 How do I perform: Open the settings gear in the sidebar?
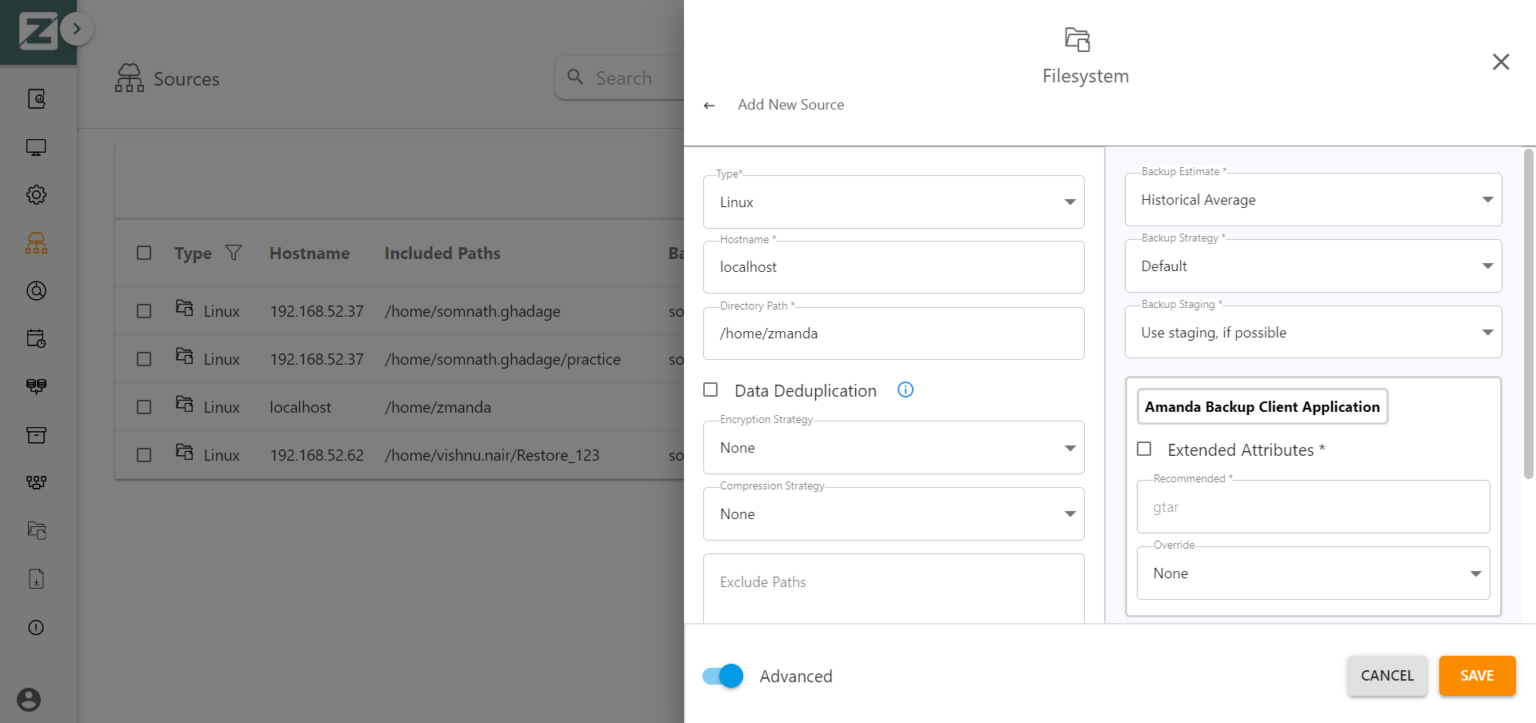(x=36, y=194)
